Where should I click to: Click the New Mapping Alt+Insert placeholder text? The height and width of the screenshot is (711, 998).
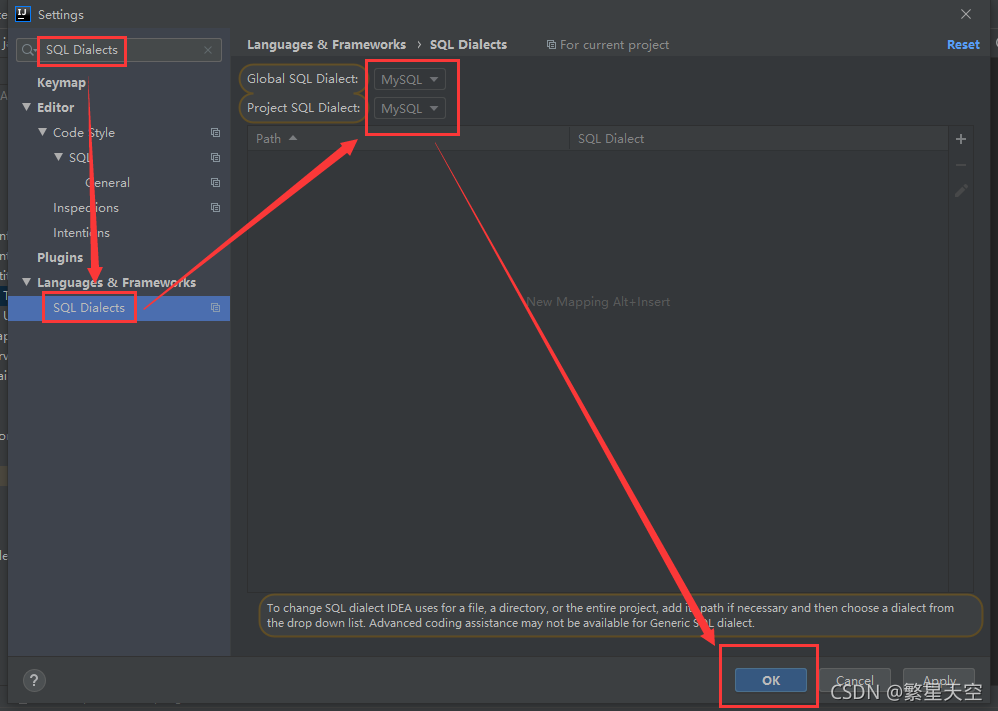pyautogui.click(x=598, y=302)
